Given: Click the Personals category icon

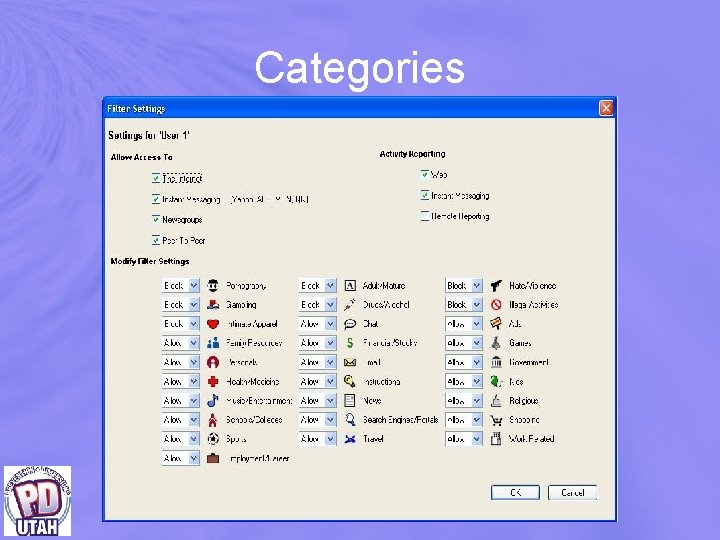Looking at the screenshot, I should (213, 362).
